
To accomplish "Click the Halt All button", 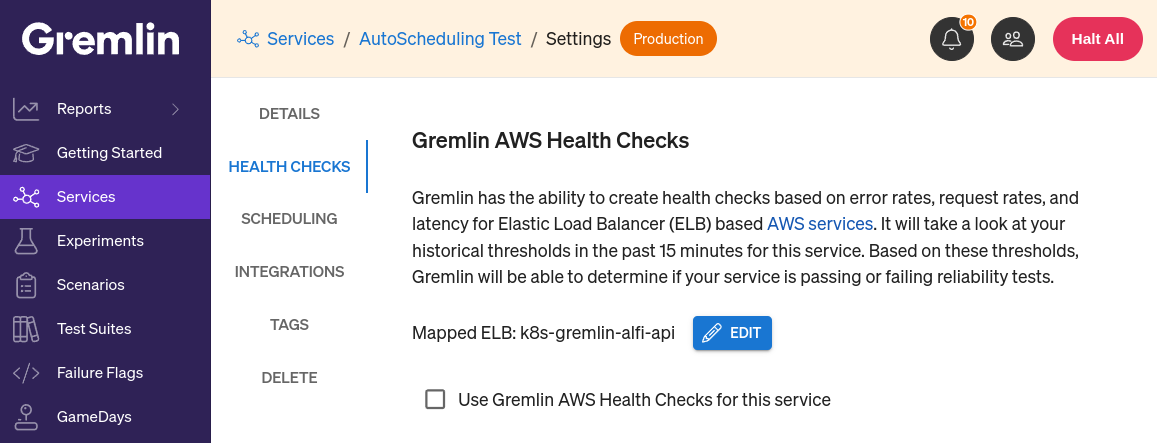I will click(1097, 39).
